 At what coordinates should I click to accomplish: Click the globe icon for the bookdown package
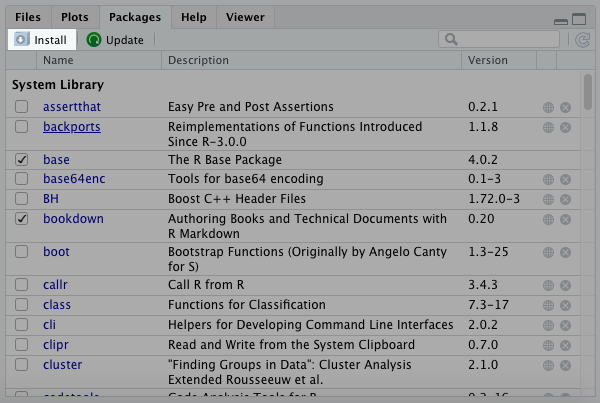click(x=548, y=219)
